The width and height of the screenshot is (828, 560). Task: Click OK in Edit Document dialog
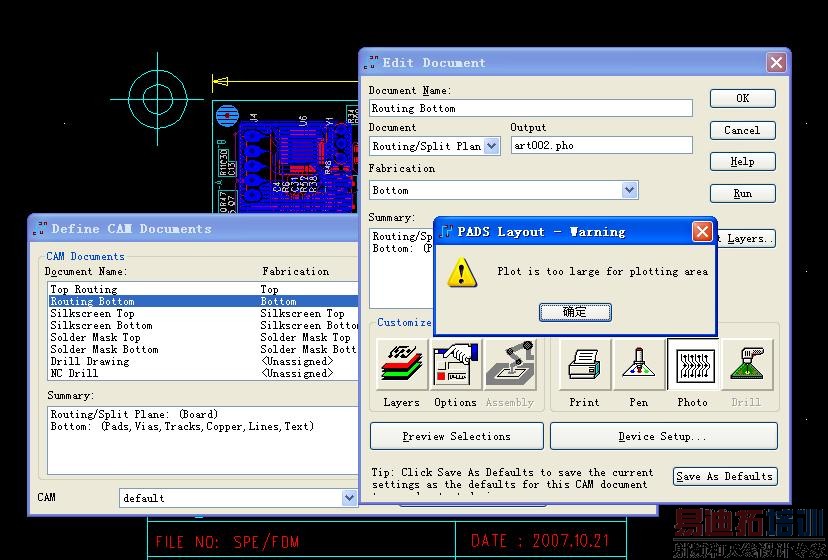point(742,98)
